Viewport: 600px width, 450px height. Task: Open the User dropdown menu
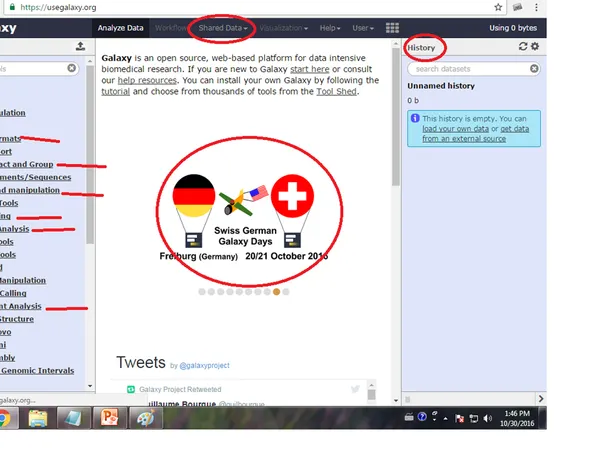point(363,28)
